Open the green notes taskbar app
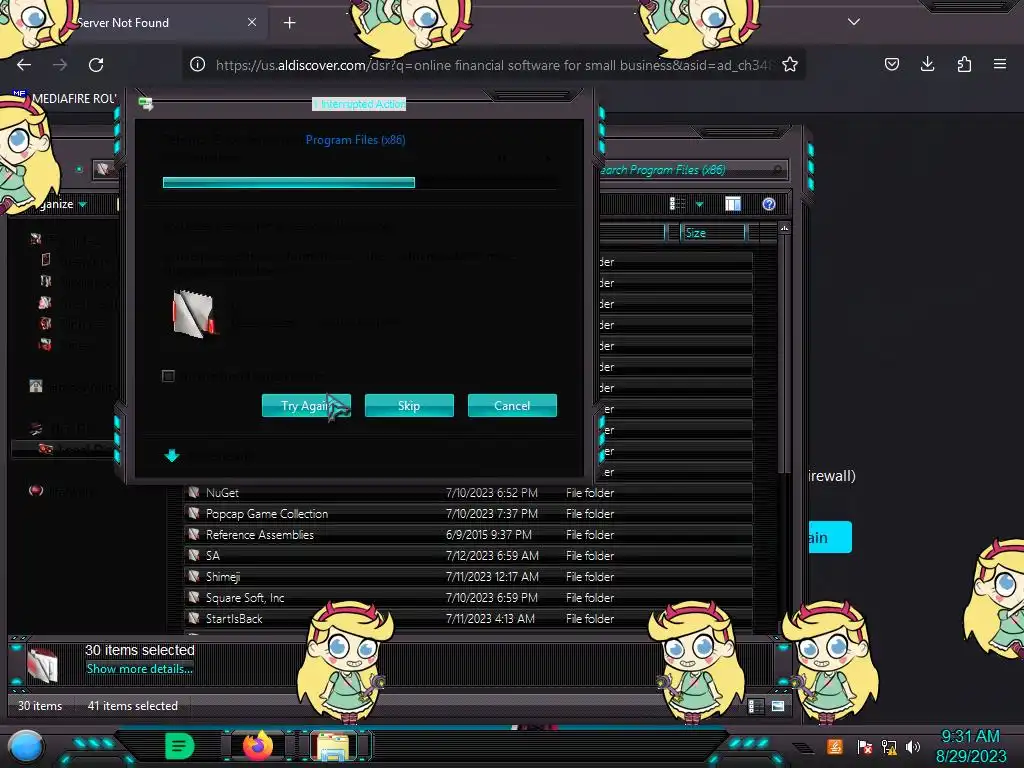 180,746
